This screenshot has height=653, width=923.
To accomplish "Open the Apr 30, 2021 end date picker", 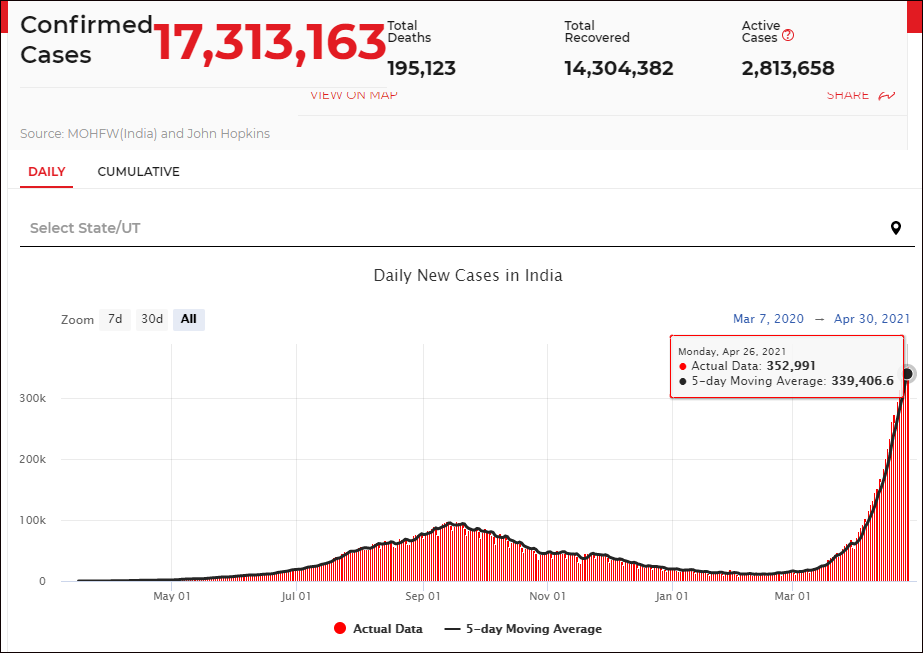I will pyautogui.click(x=872, y=319).
